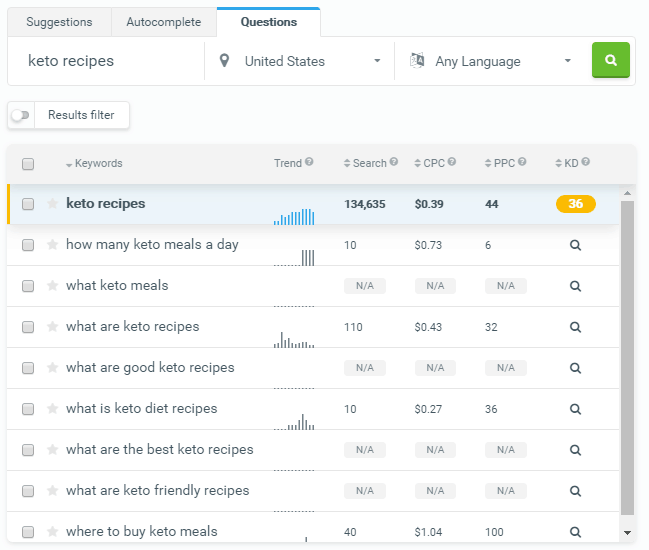Star the 'how many keto meals a day' keyword
Screen dimensions: 649x550
point(52,245)
